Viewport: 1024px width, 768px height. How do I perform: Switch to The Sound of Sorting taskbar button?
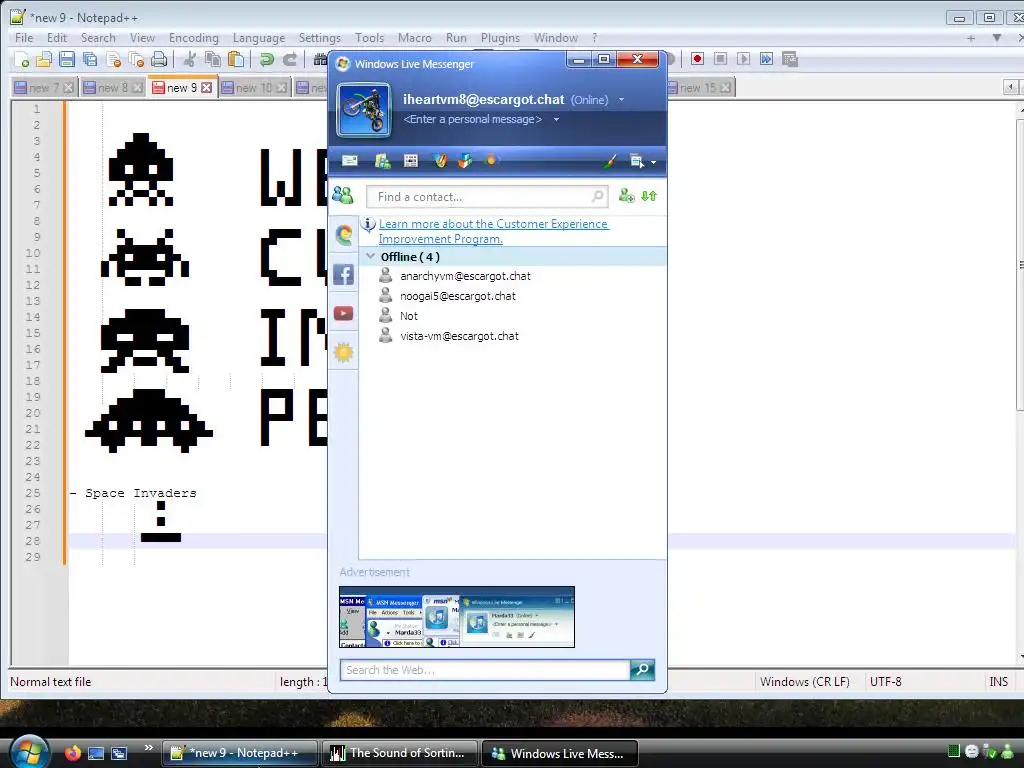click(400, 753)
